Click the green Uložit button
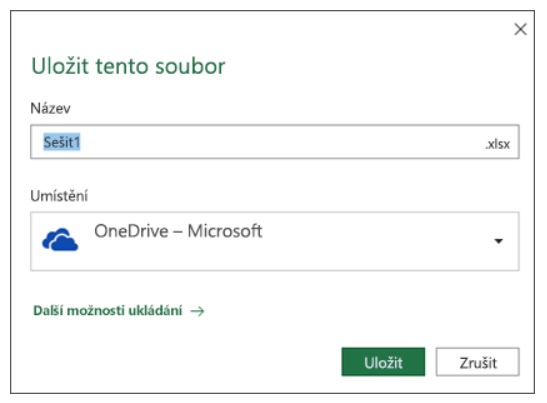Screen dimensions: 547x403 pos(383,362)
